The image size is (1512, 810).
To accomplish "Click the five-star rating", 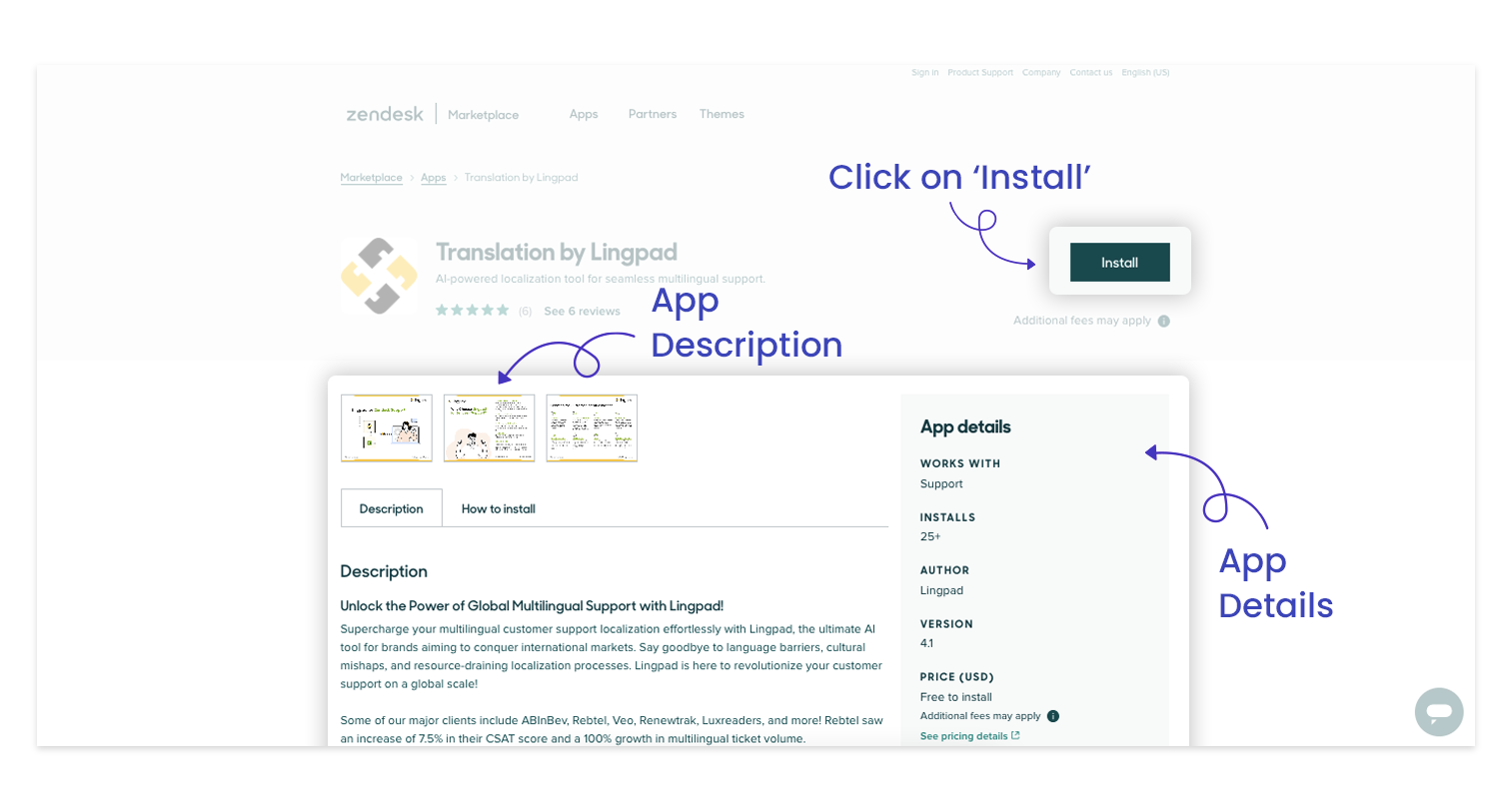I will point(473,311).
